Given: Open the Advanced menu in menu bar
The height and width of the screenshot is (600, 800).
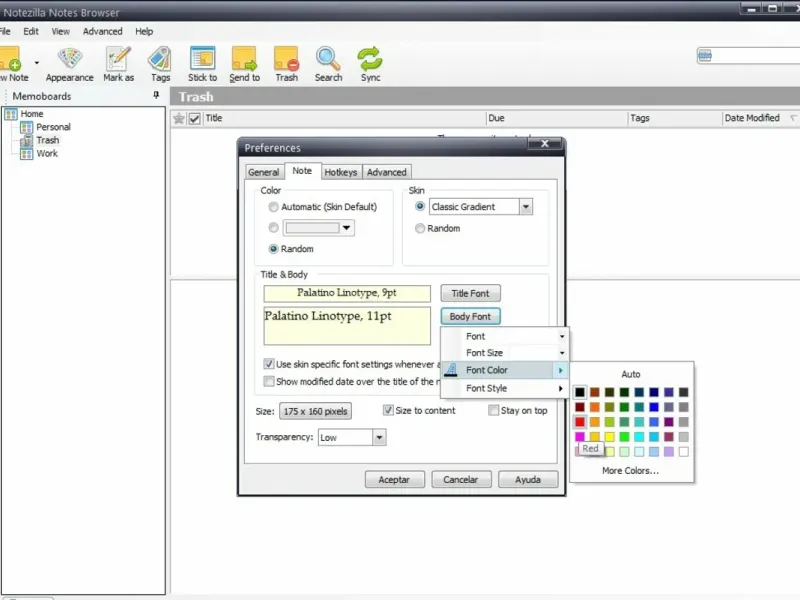Looking at the screenshot, I should (x=103, y=32).
